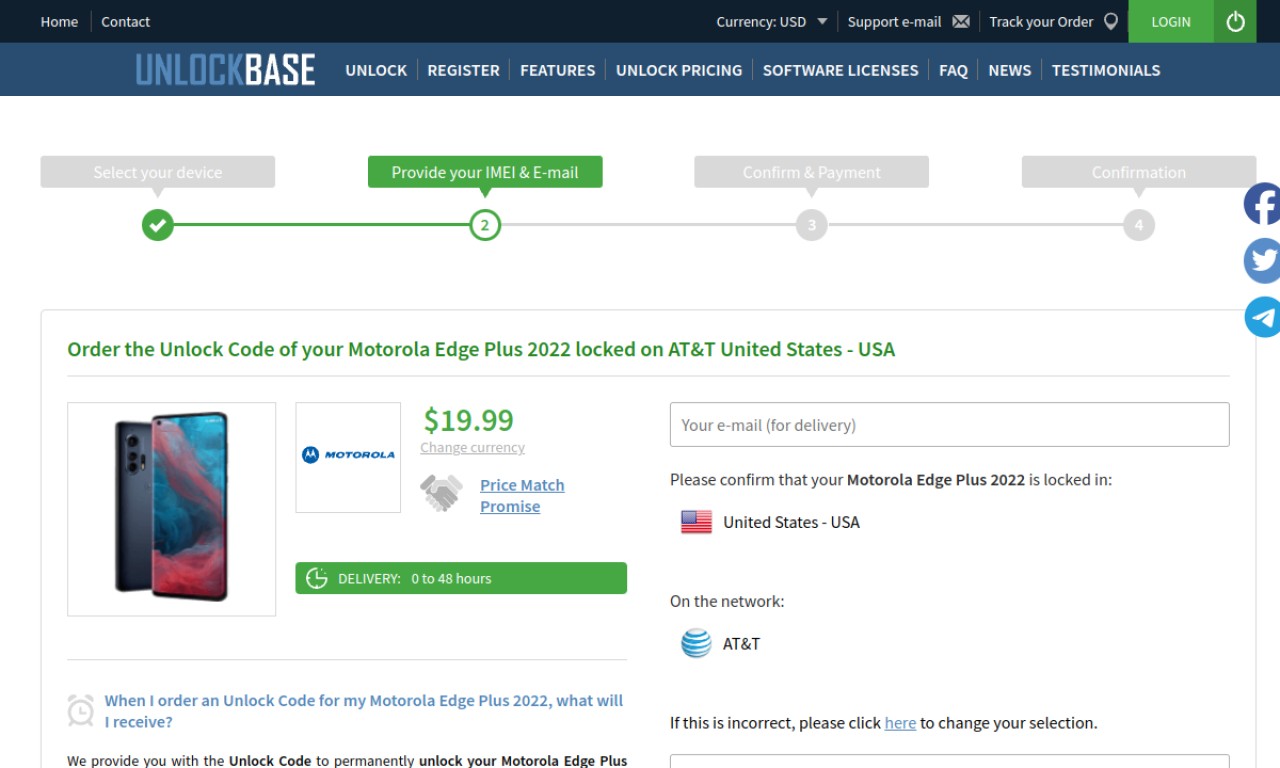Click the green LOGIN button
Screen dimensions: 1280x768
(1171, 21)
